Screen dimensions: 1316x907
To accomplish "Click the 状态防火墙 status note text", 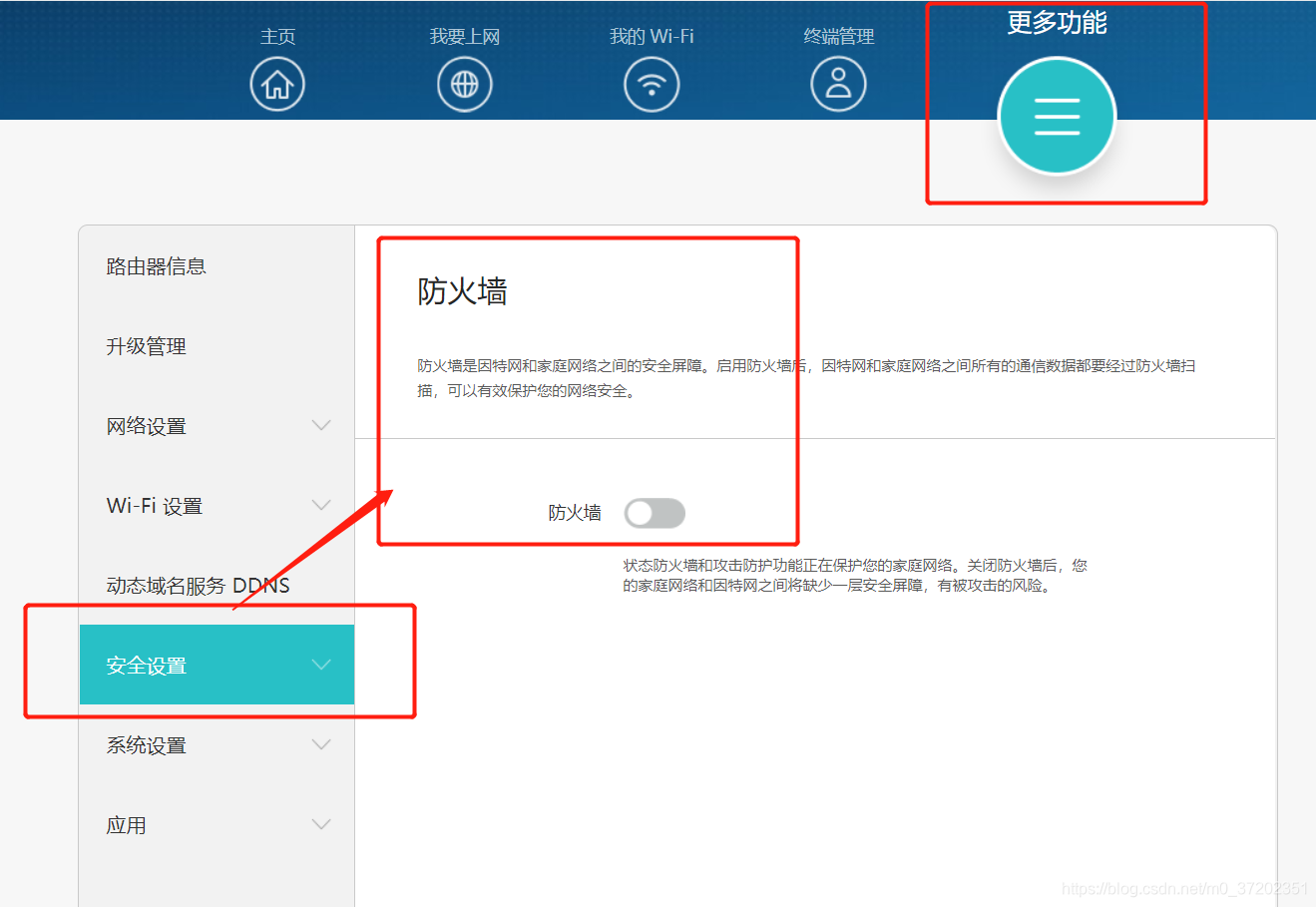I will [x=855, y=576].
